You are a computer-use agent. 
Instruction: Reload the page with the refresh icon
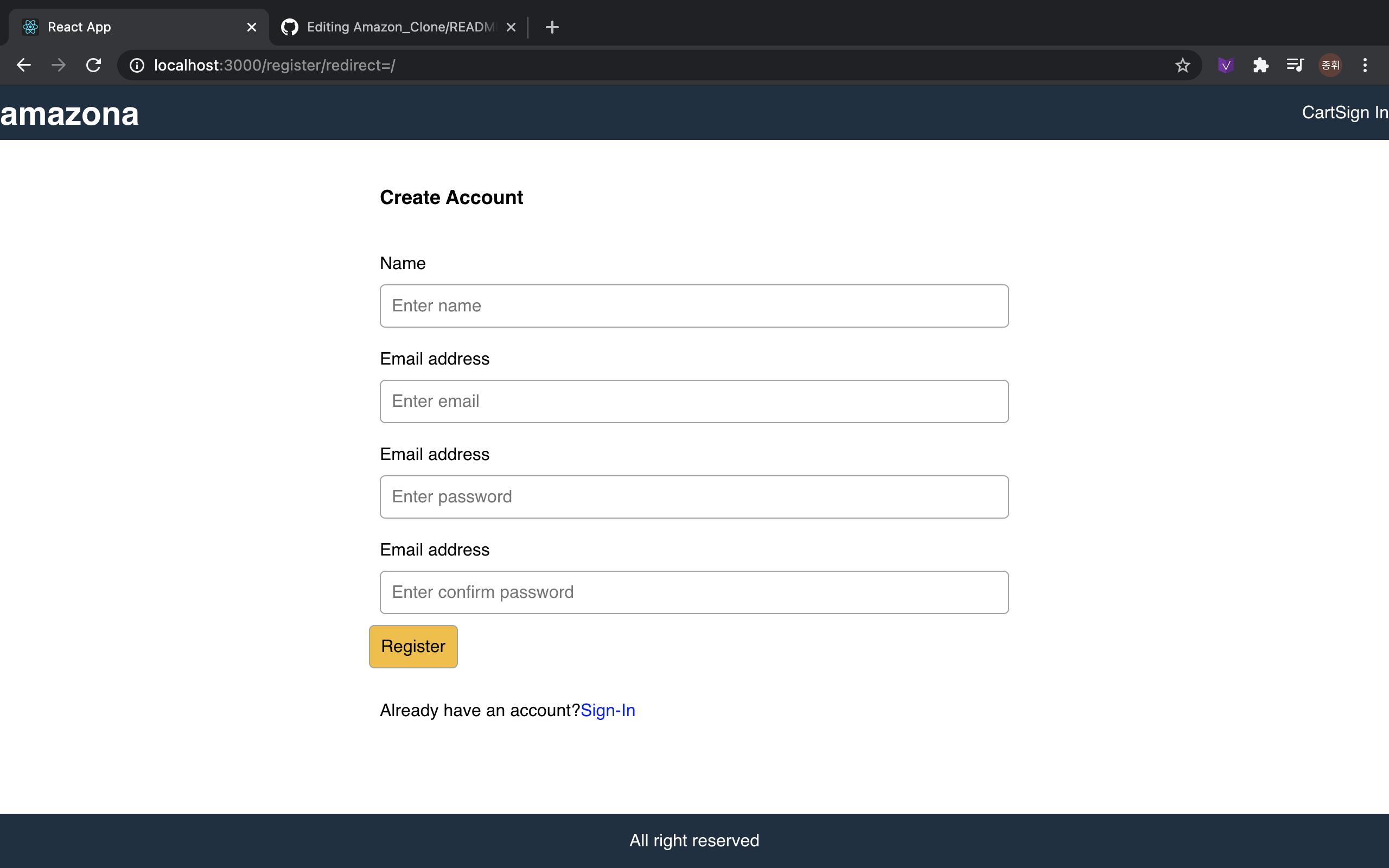click(x=93, y=65)
